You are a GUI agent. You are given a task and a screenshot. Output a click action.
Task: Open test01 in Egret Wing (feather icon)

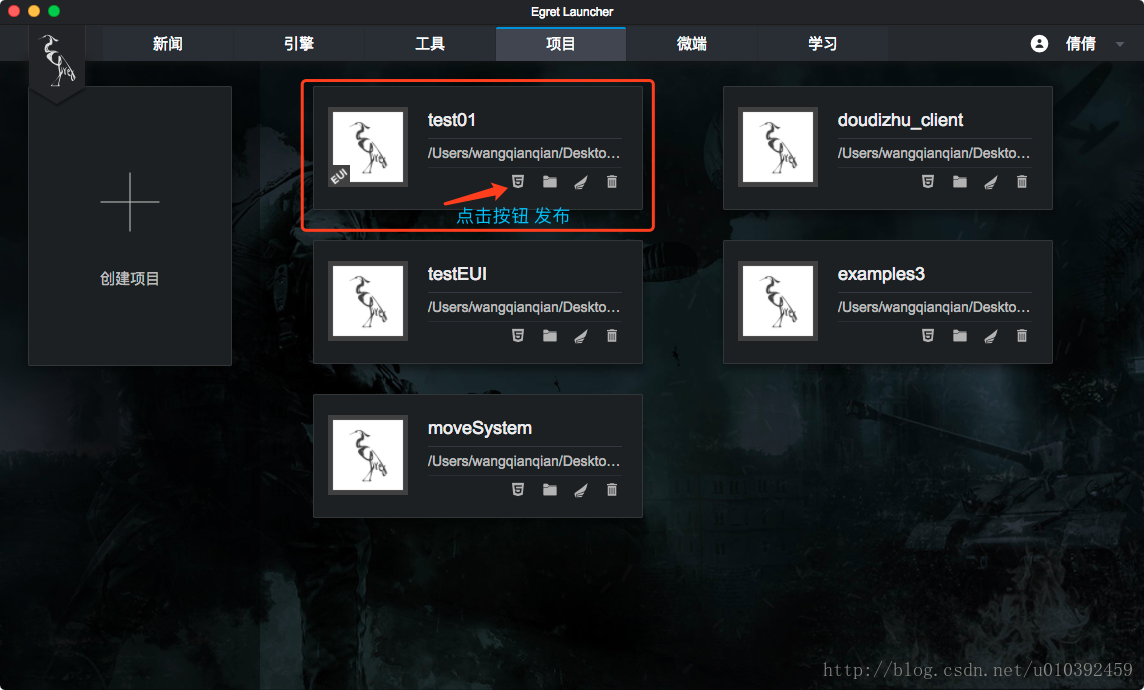(581, 182)
